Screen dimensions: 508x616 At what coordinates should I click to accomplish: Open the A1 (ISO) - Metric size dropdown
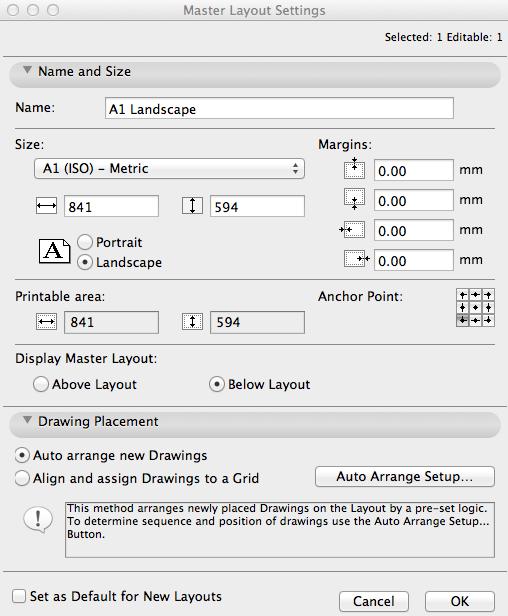pos(169,169)
